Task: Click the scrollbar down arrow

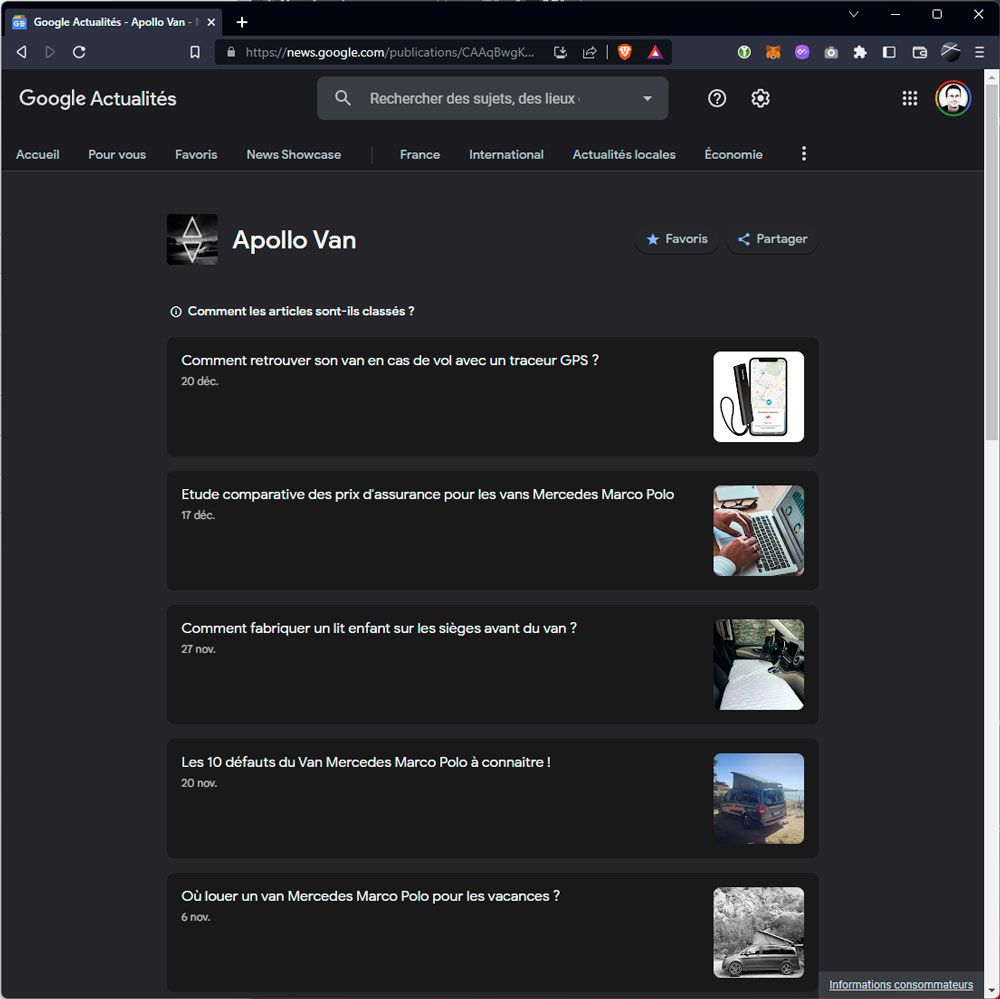Action: (992, 991)
